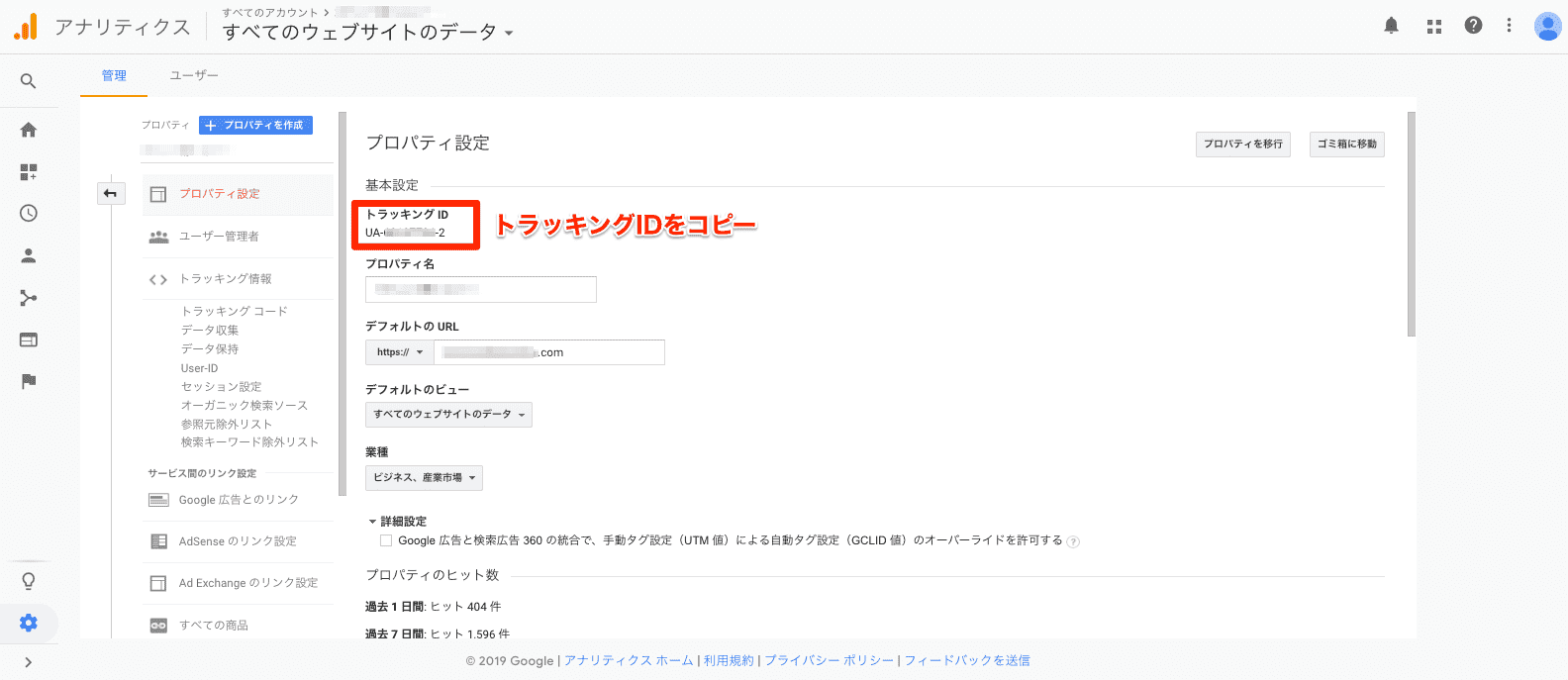Open Google apps grid icon

coord(1433,27)
